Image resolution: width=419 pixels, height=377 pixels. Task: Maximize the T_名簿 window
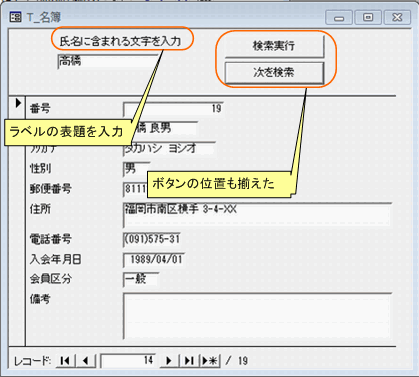pyautogui.click(x=368, y=17)
